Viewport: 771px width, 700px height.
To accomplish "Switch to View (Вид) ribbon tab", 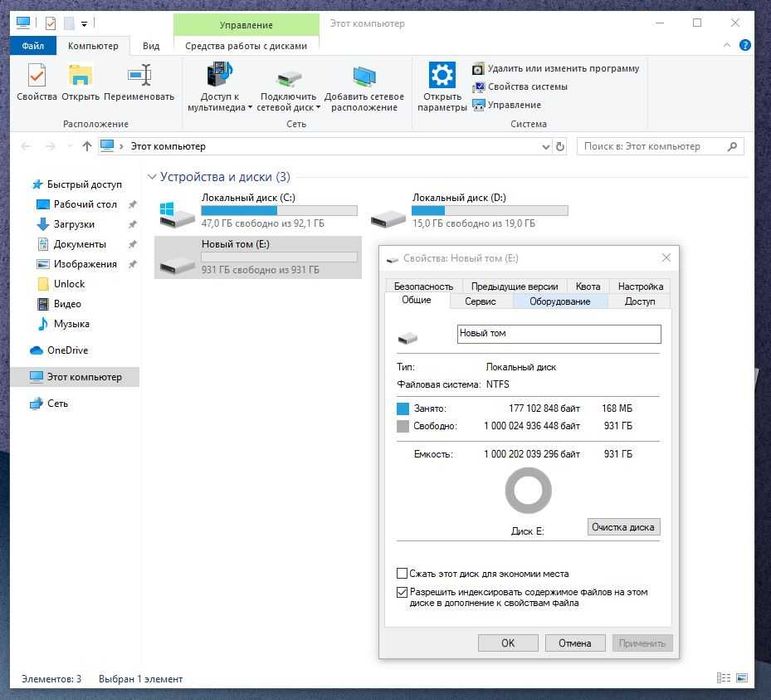I will tap(151, 46).
